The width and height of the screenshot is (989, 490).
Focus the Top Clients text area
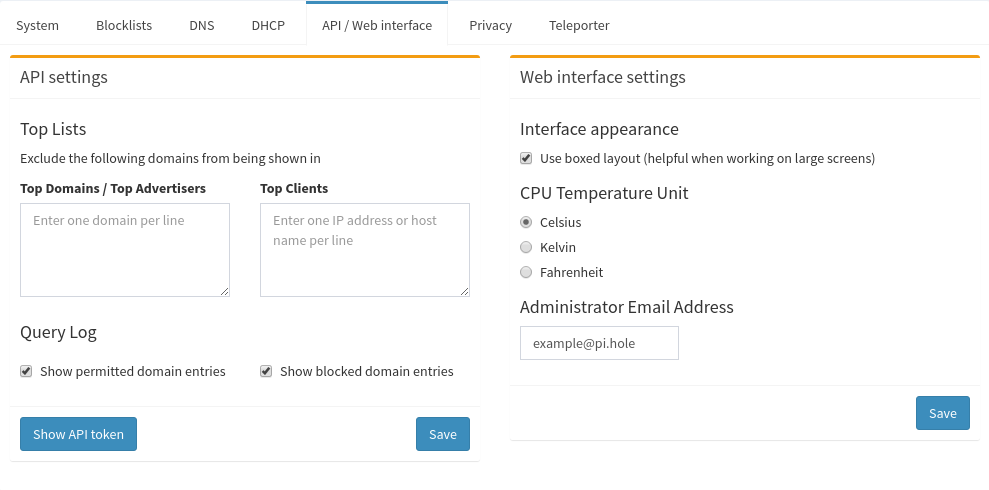click(x=365, y=249)
